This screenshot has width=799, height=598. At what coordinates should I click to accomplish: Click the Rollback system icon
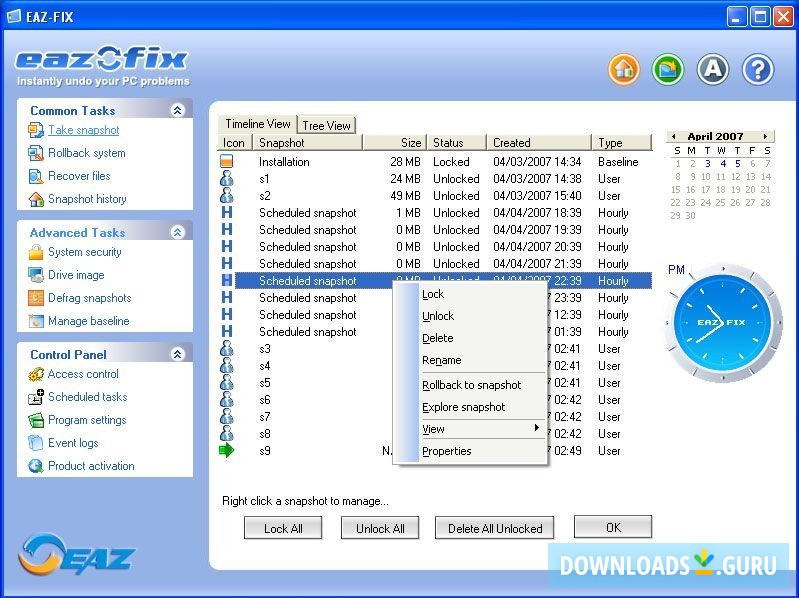coord(36,153)
